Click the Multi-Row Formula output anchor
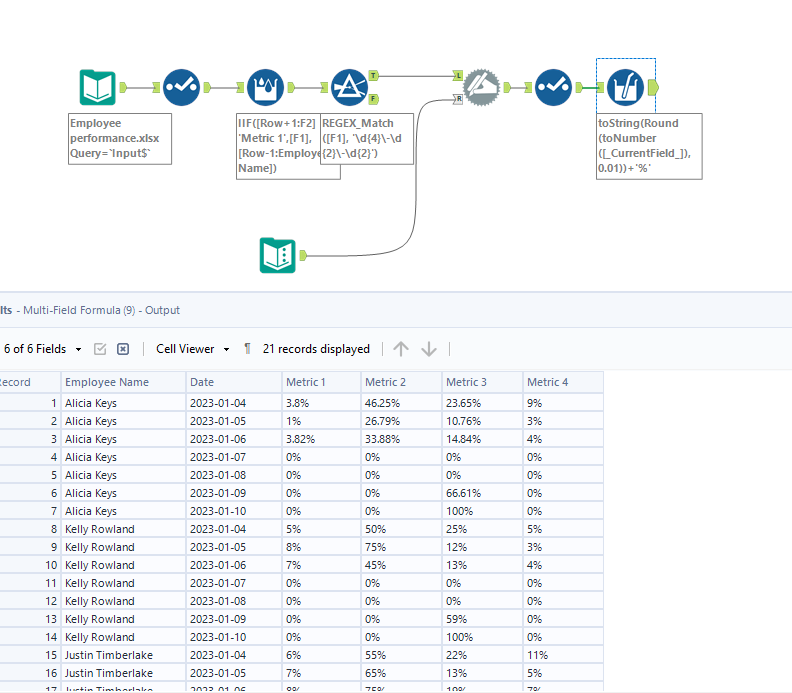The width and height of the screenshot is (792, 693). [291, 87]
